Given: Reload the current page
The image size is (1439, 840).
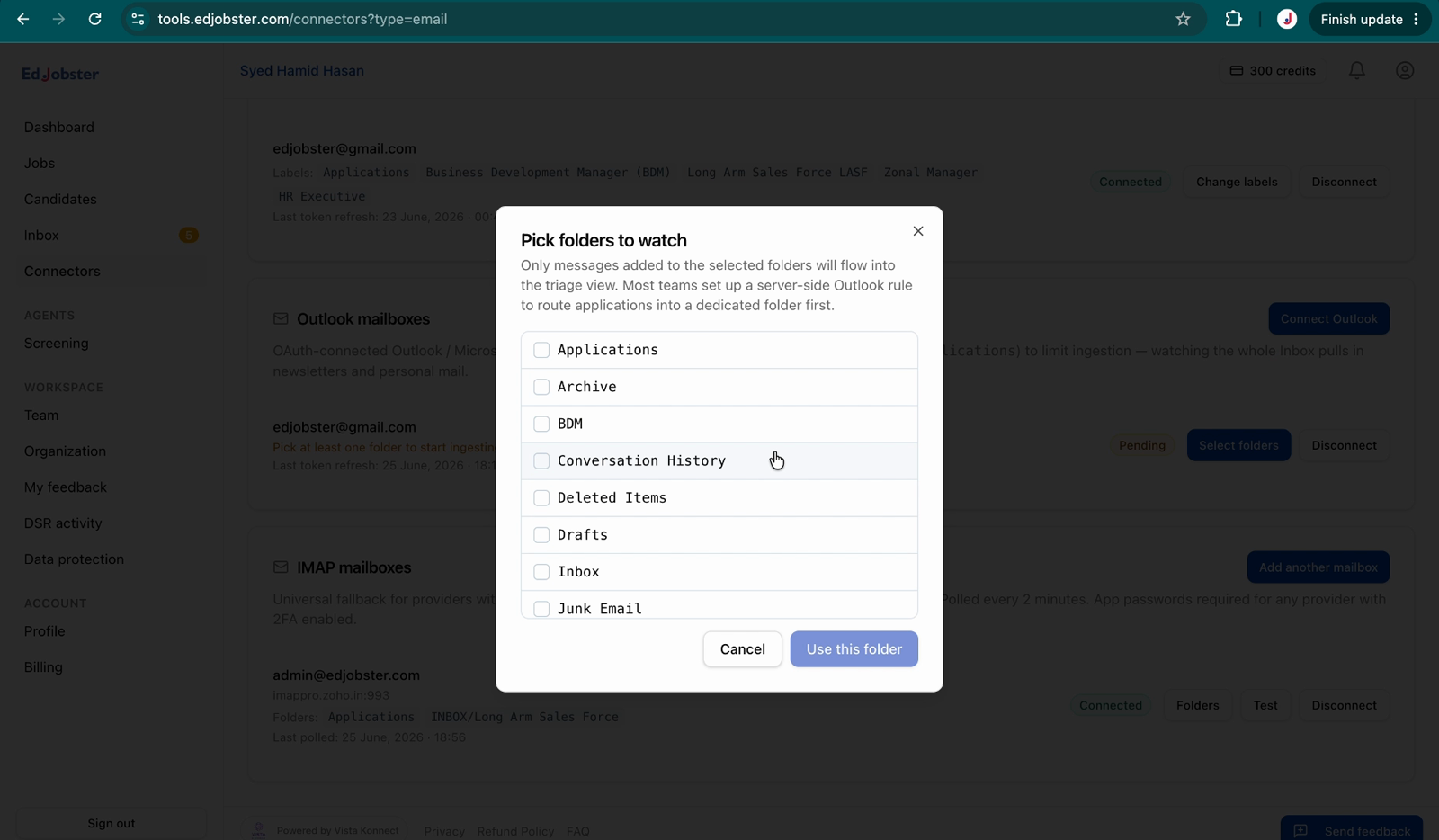Looking at the screenshot, I should coord(94,19).
